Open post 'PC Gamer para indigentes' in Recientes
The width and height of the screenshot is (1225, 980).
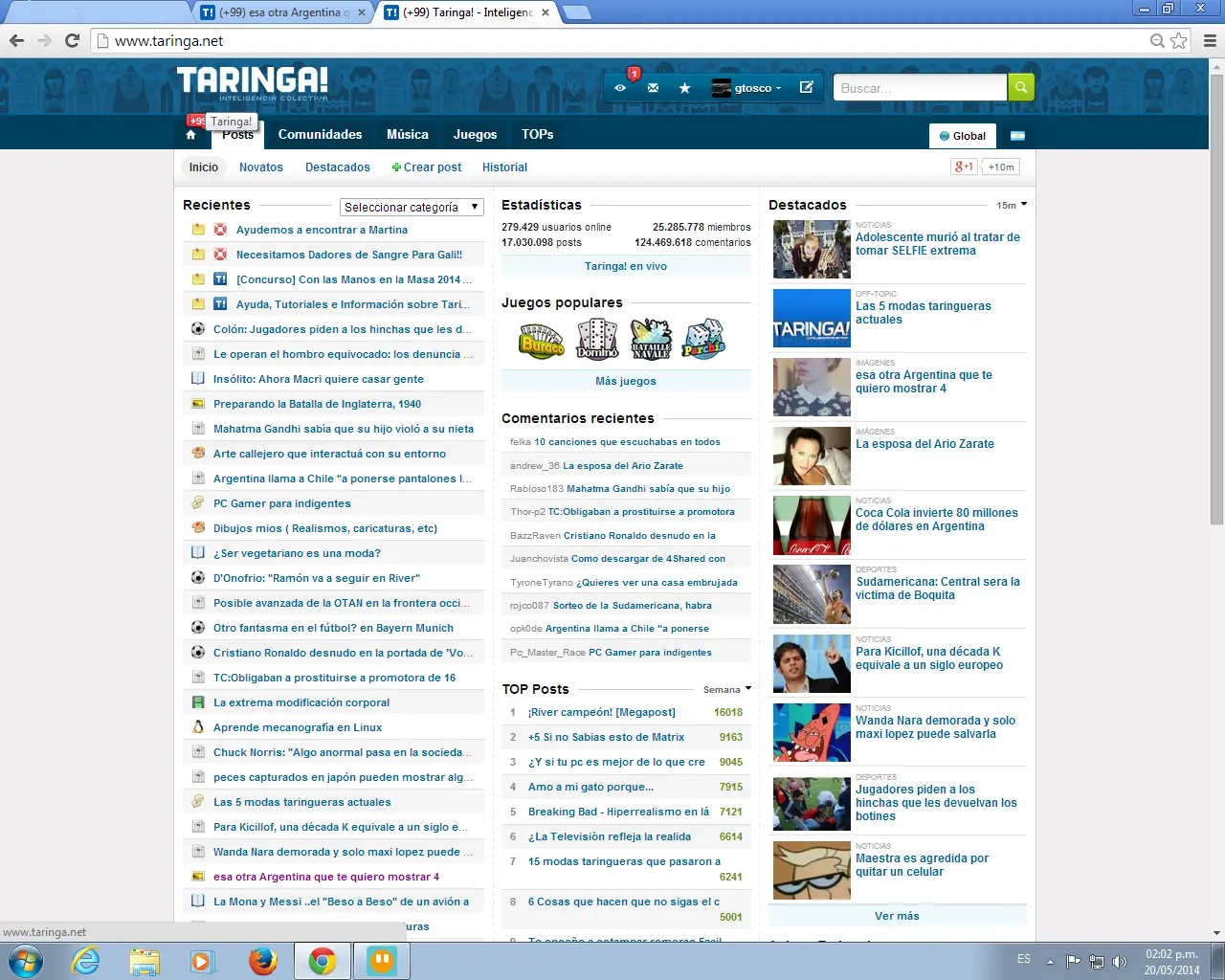pyautogui.click(x=282, y=503)
